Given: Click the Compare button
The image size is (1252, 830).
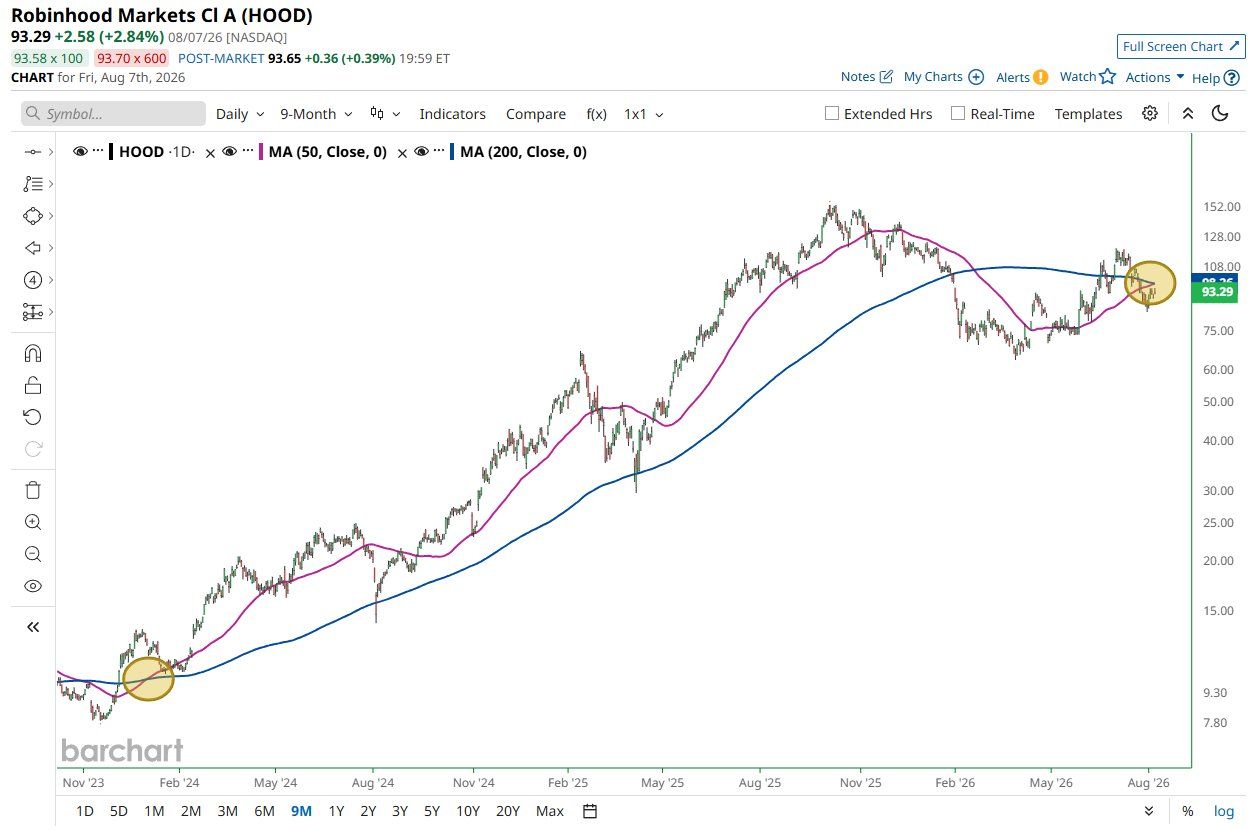Looking at the screenshot, I should (x=536, y=114).
